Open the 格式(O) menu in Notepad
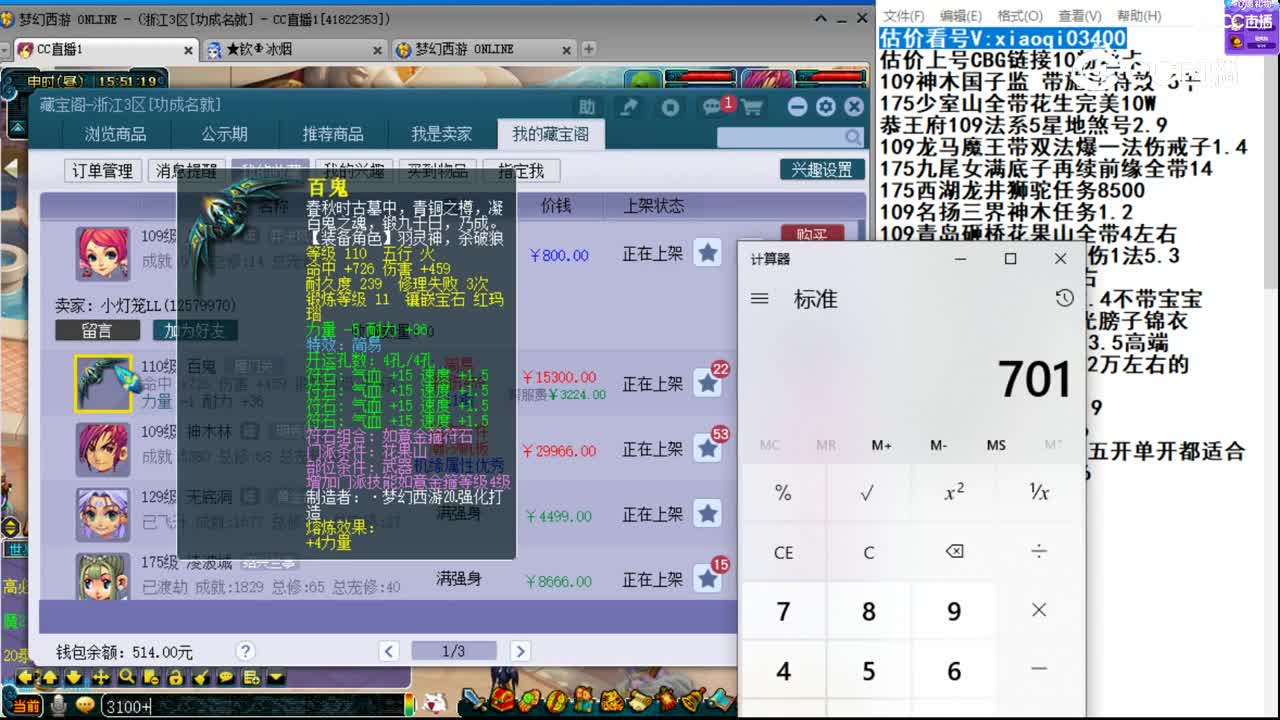Viewport: 1280px width, 720px height. coord(1020,16)
